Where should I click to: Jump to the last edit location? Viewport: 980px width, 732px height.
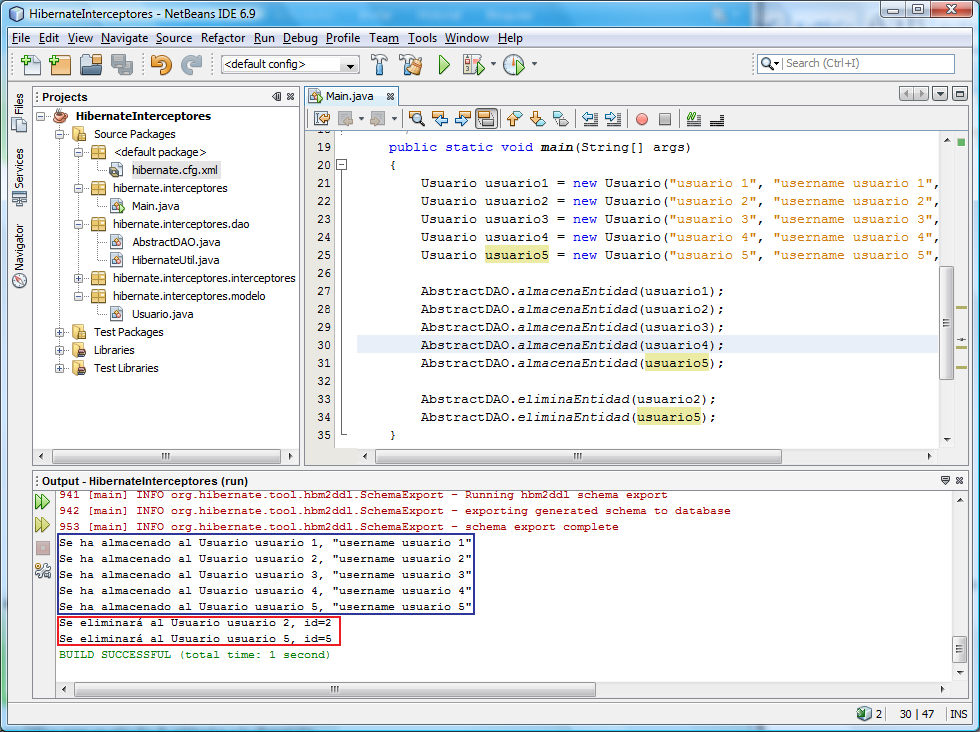(x=322, y=118)
